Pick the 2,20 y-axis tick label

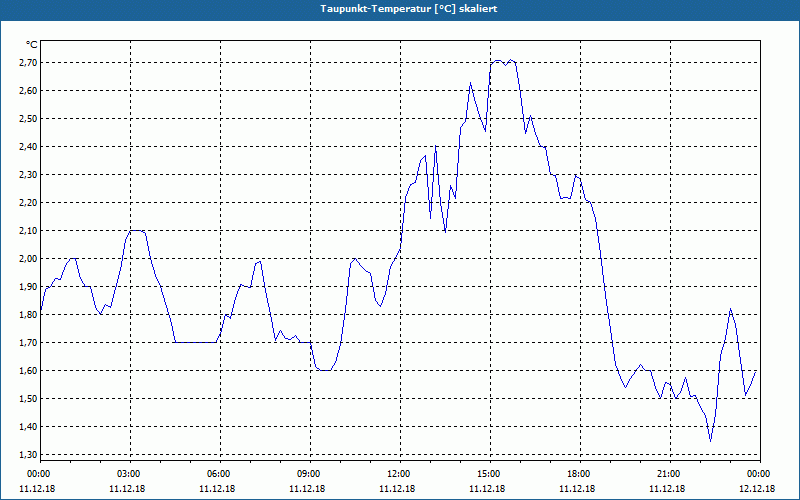[28, 203]
